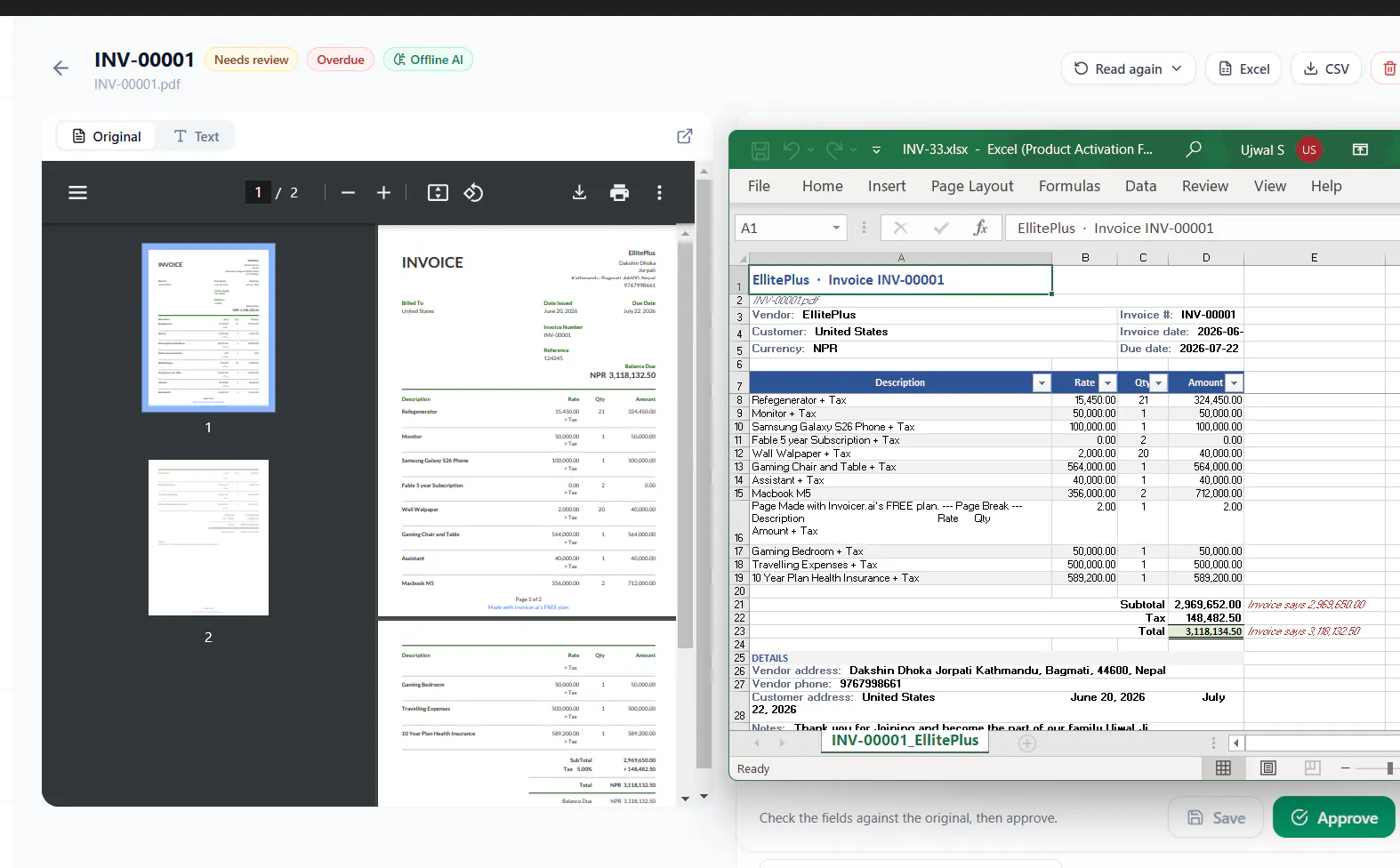1400x868 pixels.
Task: Select the Original view tab
Action: point(106,136)
